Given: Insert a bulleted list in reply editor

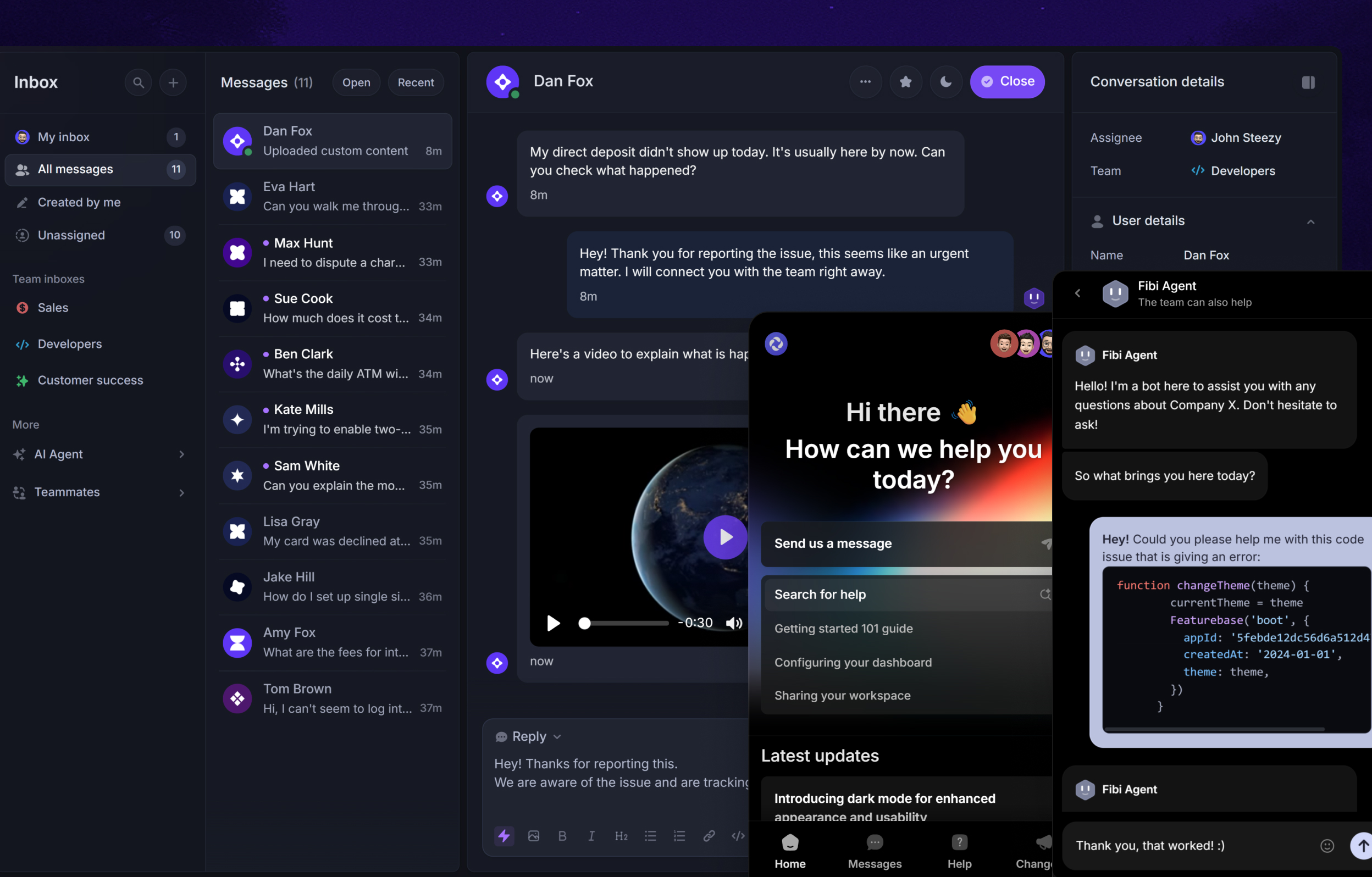Looking at the screenshot, I should pyautogui.click(x=650, y=835).
